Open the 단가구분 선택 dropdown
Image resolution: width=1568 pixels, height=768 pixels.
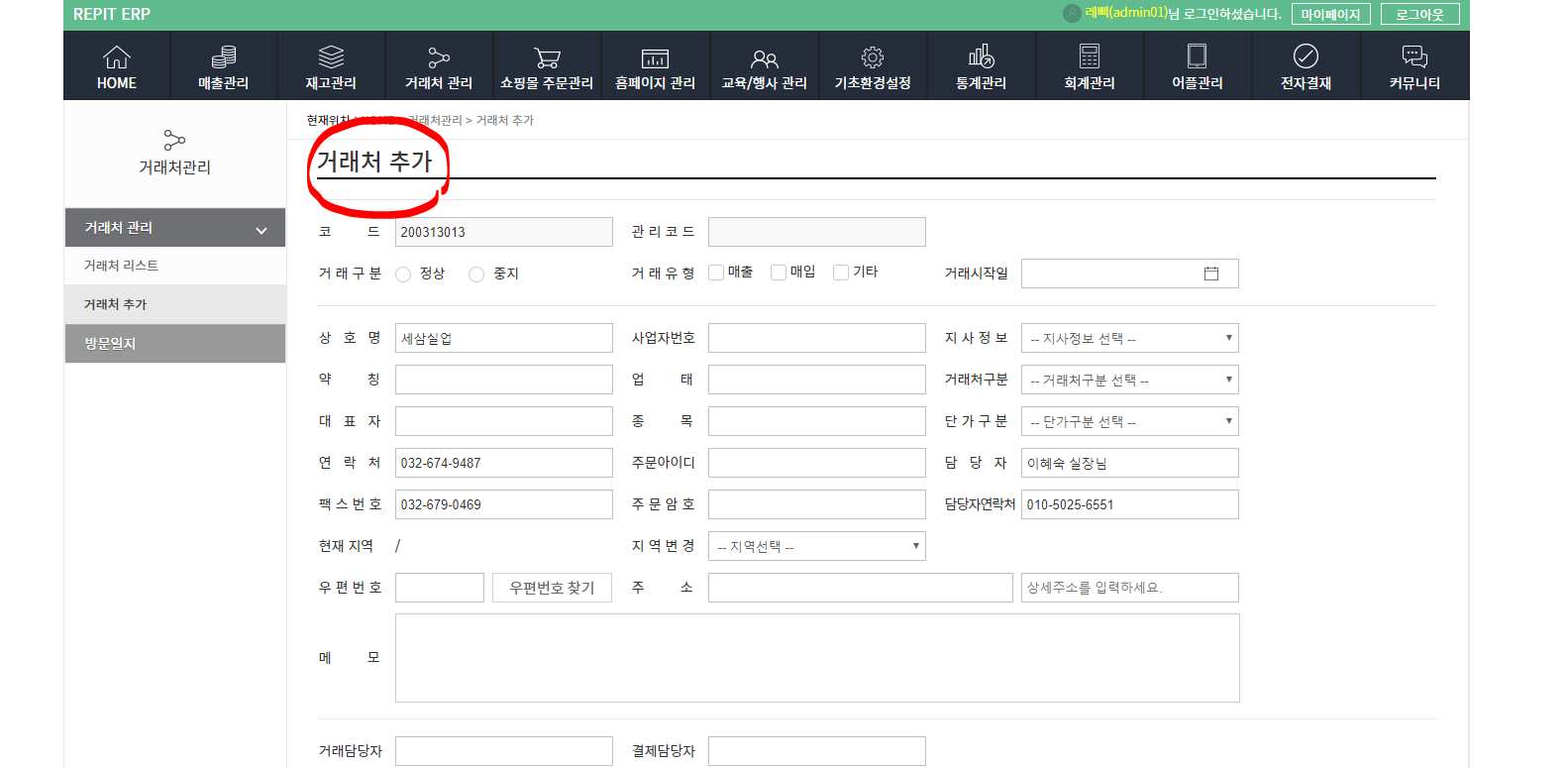tap(1130, 421)
